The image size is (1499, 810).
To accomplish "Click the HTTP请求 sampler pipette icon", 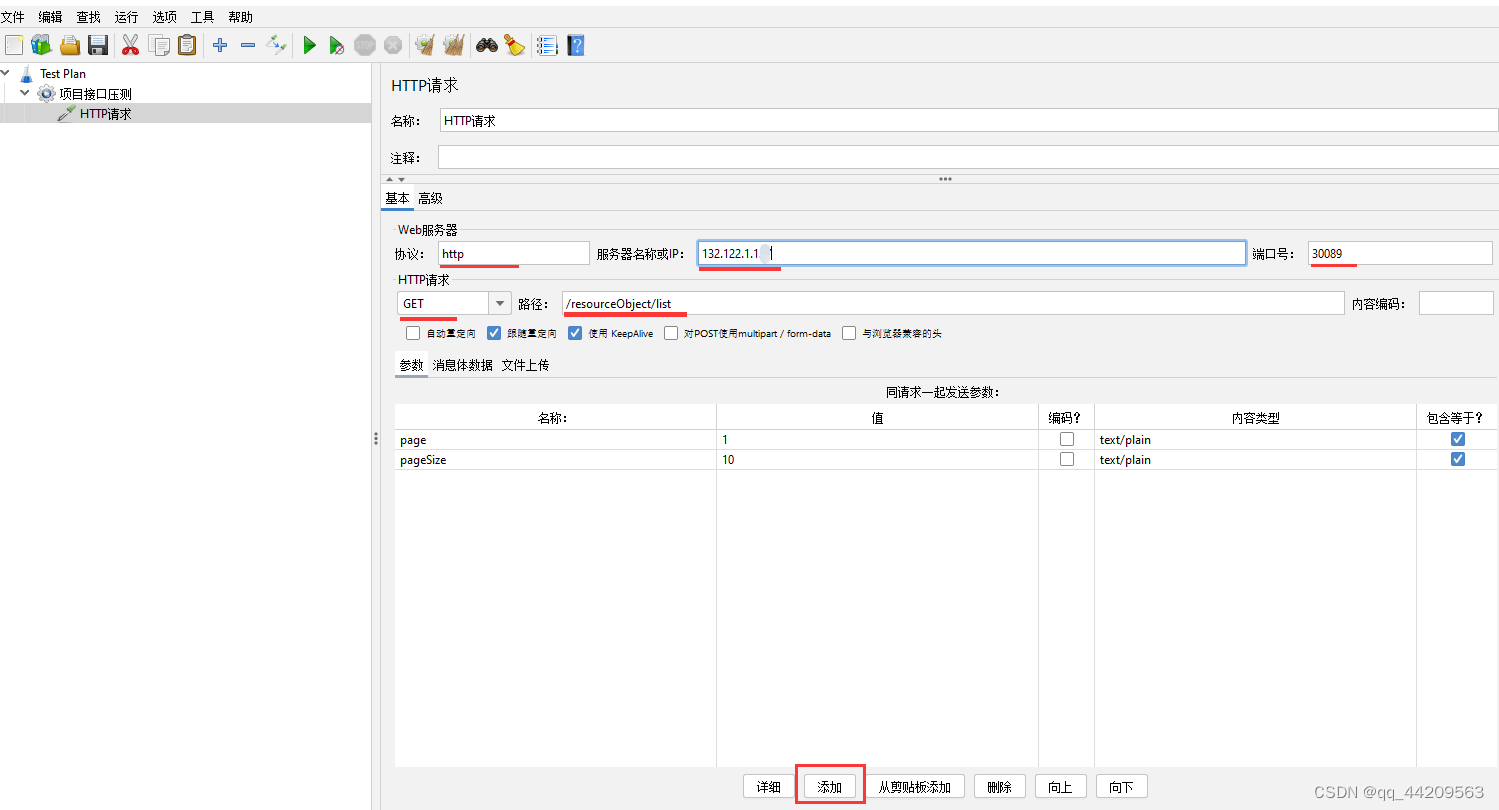I will [x=66, y=114].
